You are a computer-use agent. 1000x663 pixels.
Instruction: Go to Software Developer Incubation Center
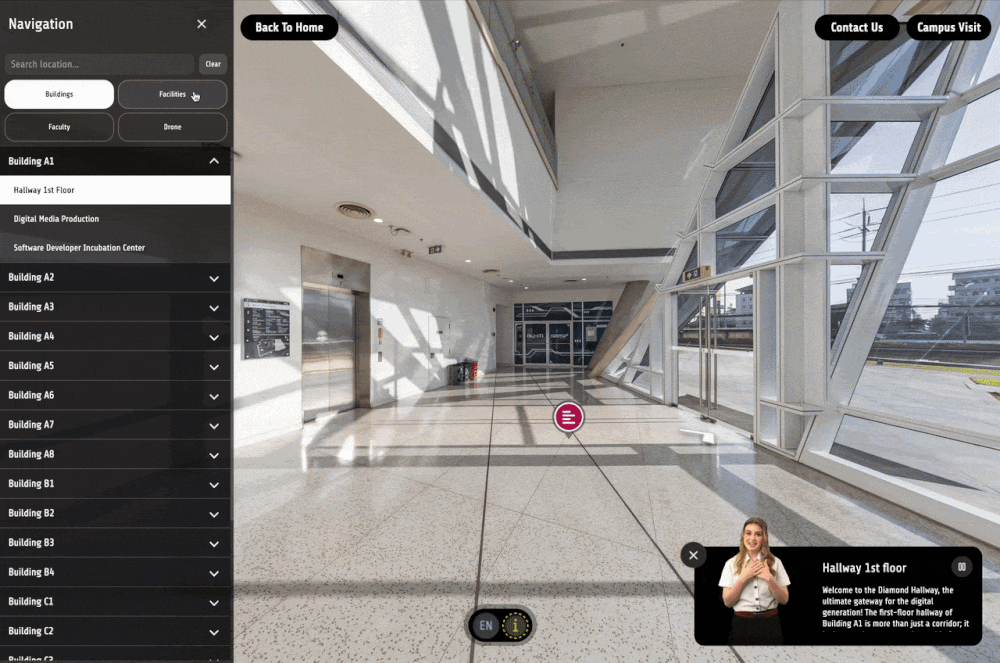click(115, 247)
